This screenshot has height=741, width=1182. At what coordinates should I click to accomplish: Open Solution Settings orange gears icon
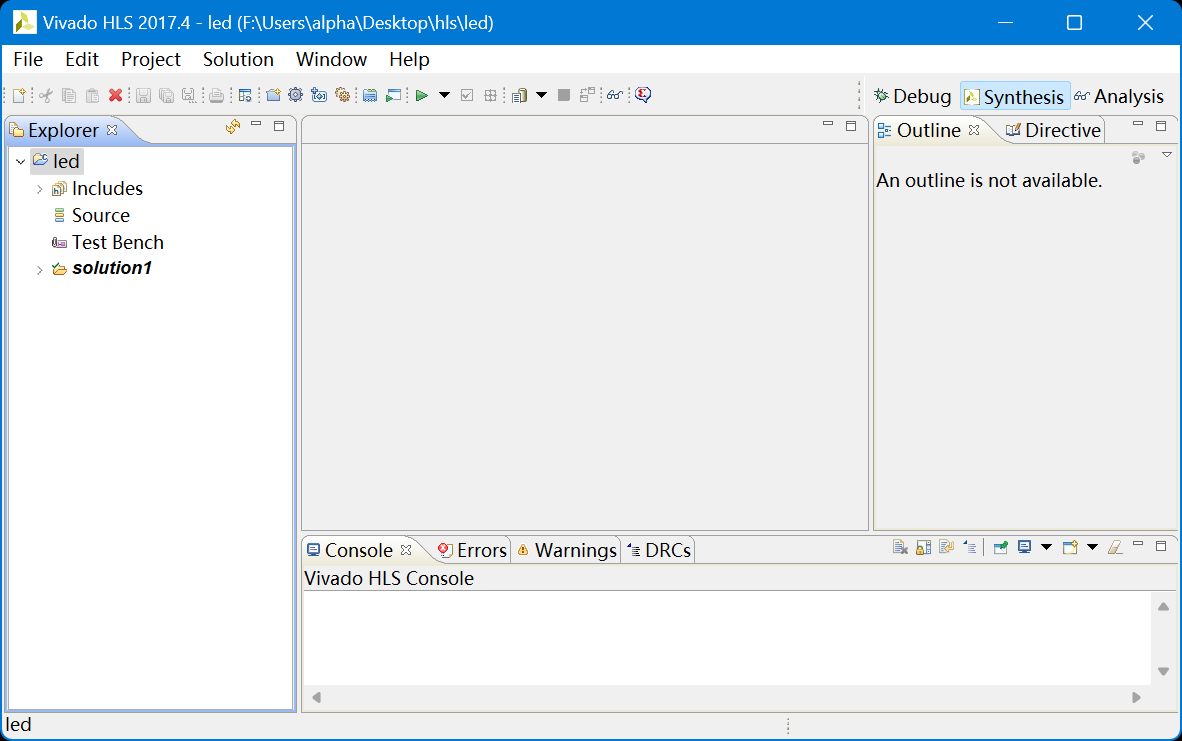(343, 95)
